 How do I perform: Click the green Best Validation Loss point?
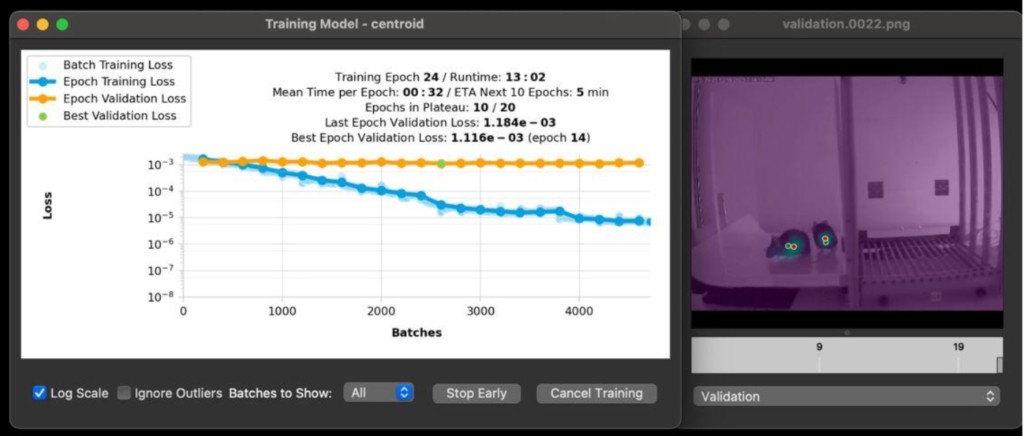(x=441, y=163)
